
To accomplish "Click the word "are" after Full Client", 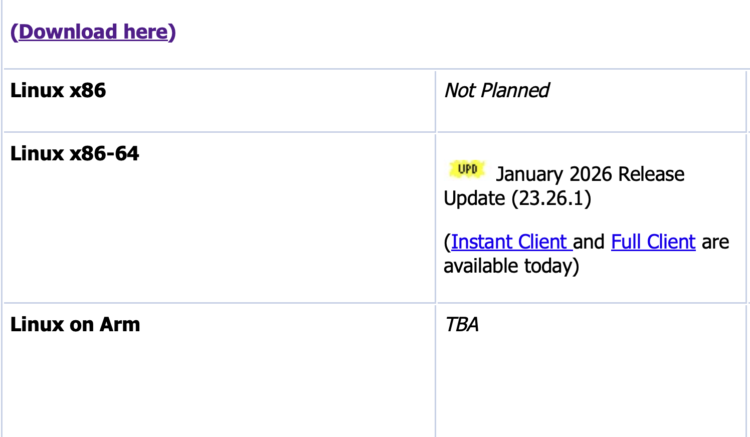I will coord(715,242).
